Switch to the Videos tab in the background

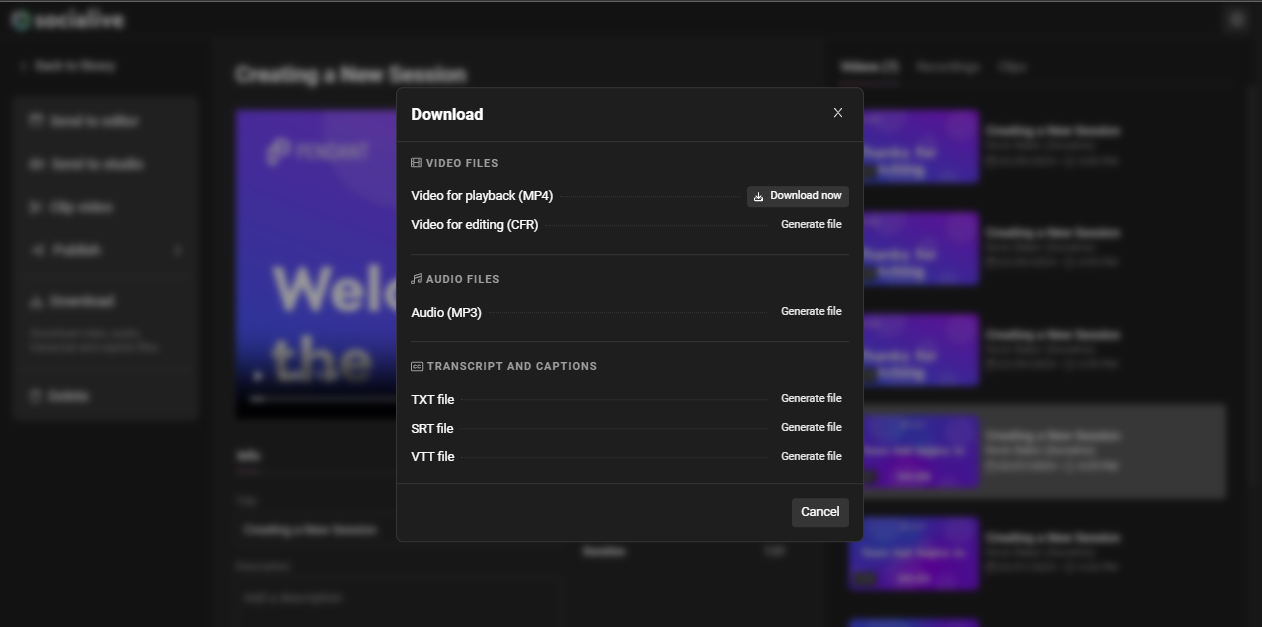[x=869, y=67]
